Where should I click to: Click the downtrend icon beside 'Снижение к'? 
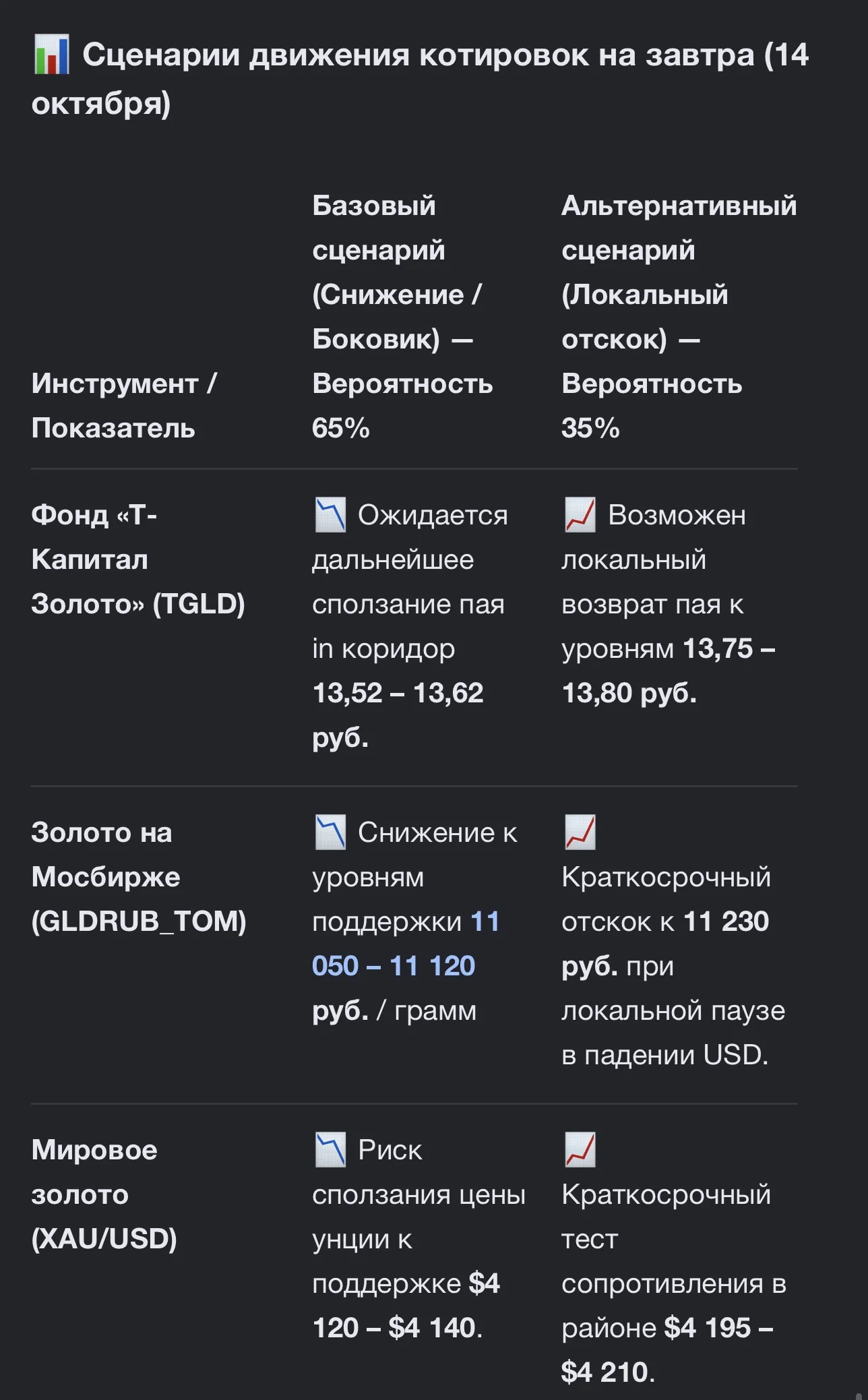(330, 832)
